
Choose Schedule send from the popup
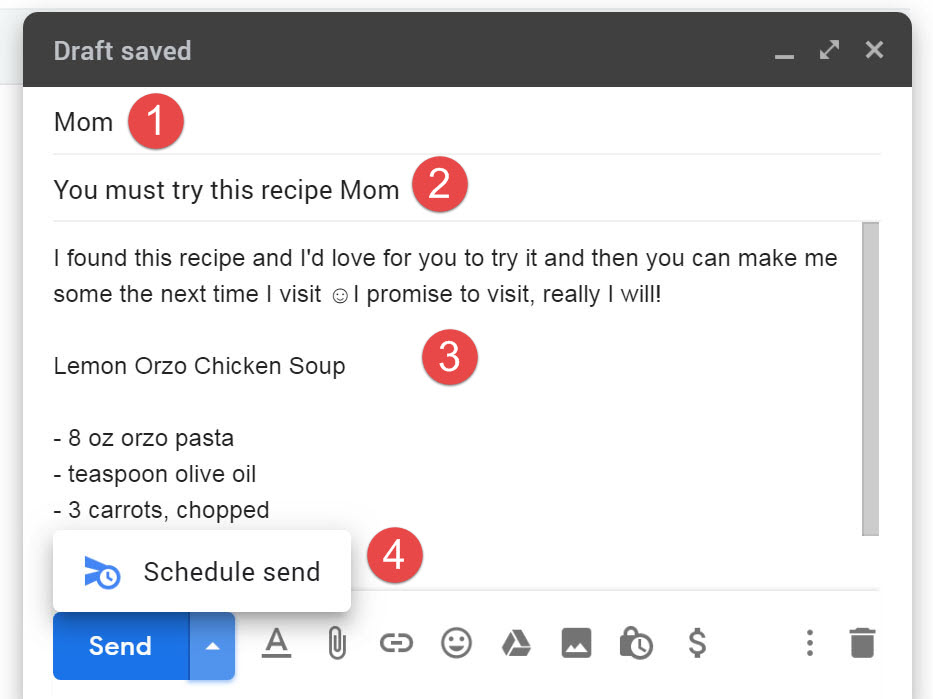(202, 571)
